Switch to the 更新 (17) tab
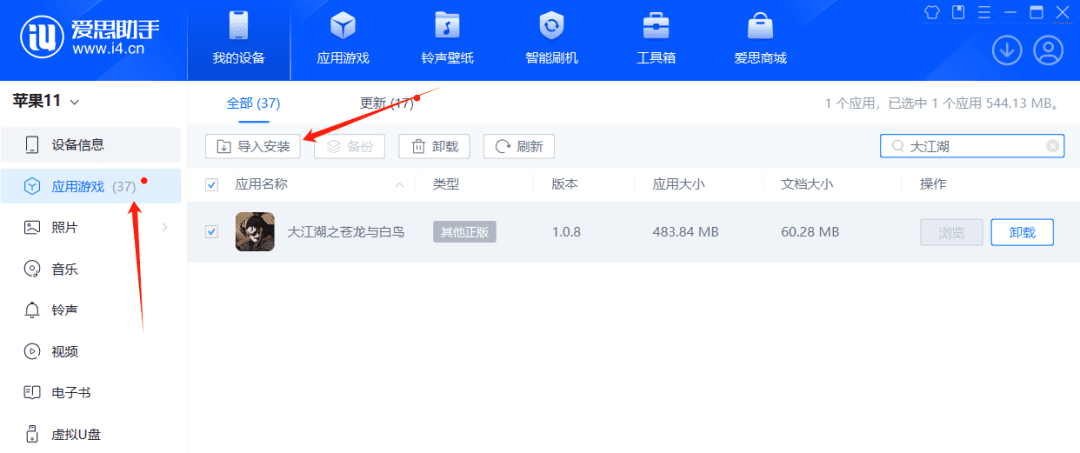This screenshot has height=453, width=1080. click(x=387, y=103)
